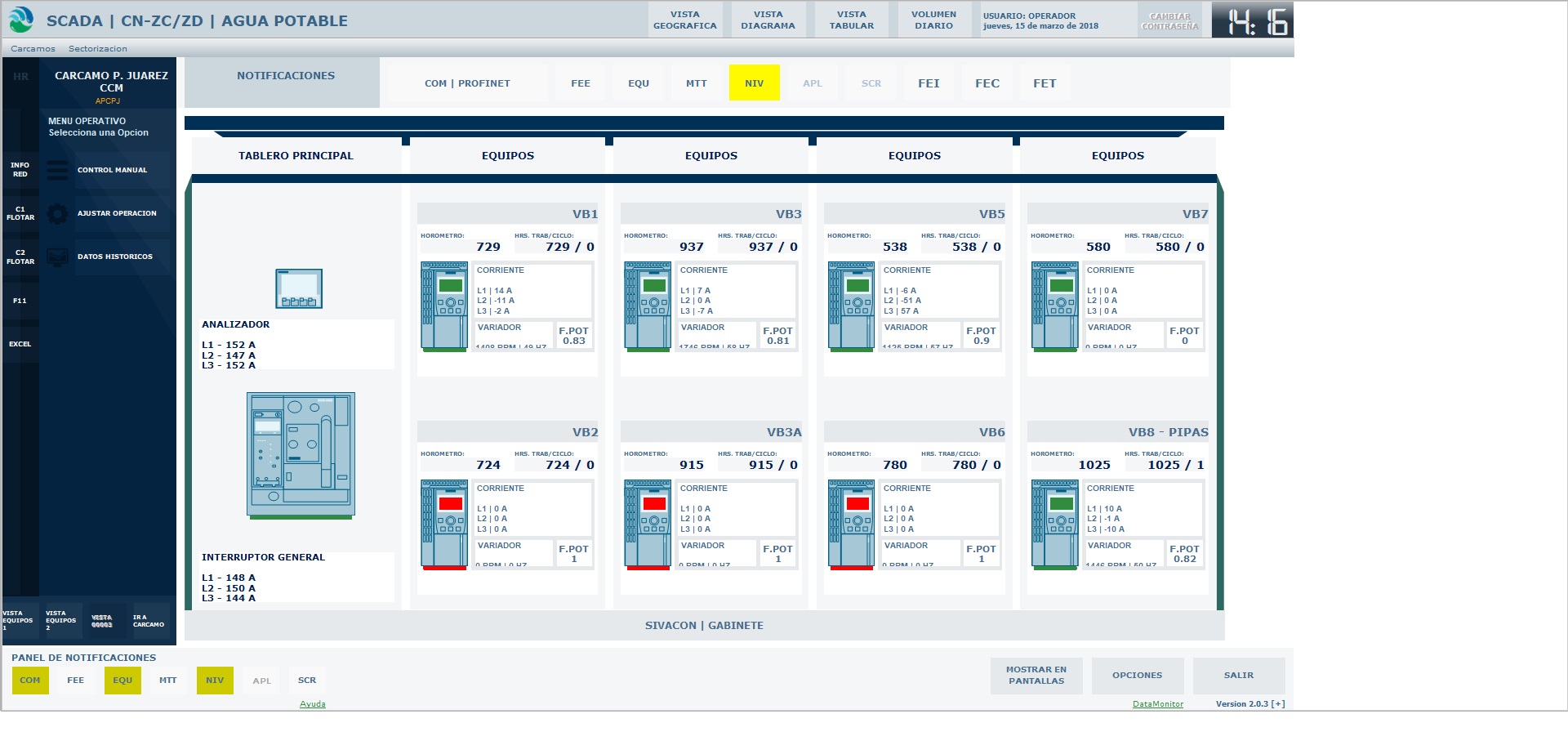Open the DataMonitor link
1568x732 pixels.
(x=1157, y=704)
